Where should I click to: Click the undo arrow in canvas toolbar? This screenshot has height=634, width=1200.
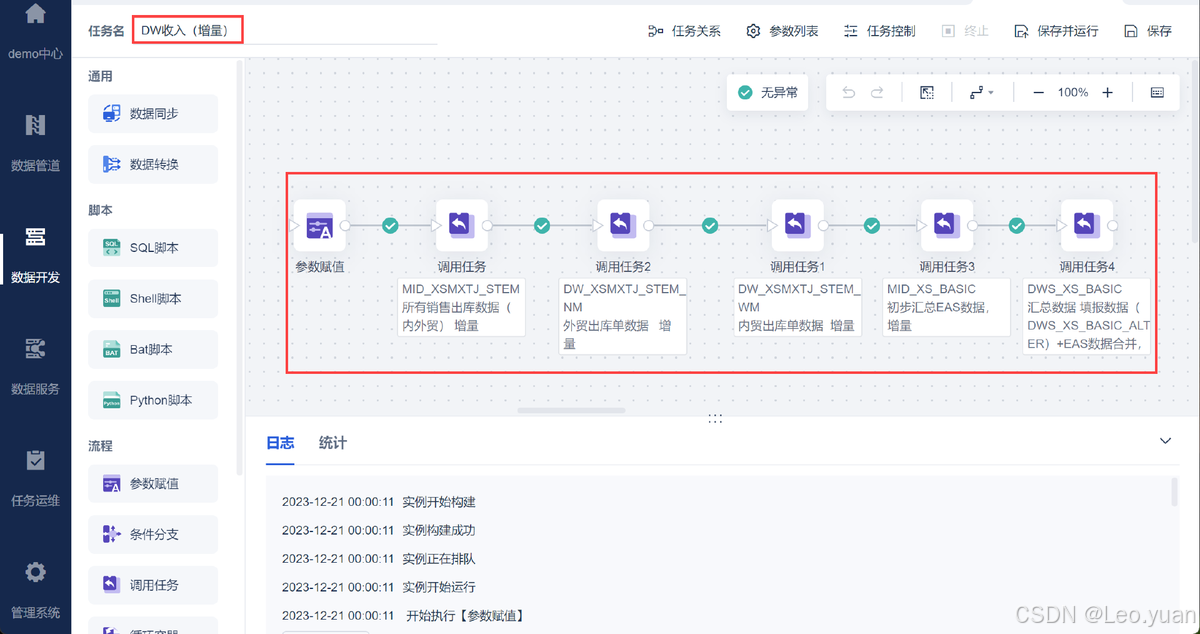[849, 92]
